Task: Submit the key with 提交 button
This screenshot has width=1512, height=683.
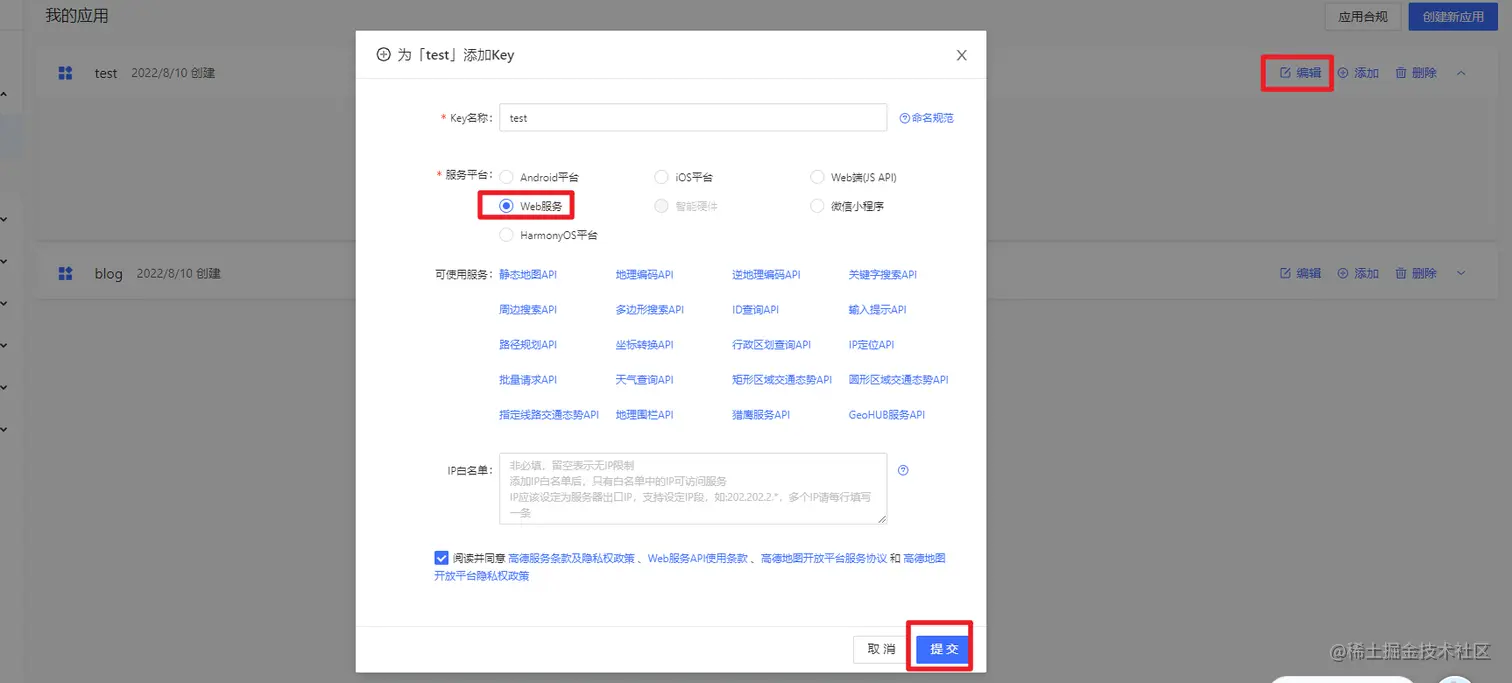Action: pyautogui.click(x=944, y=649)
